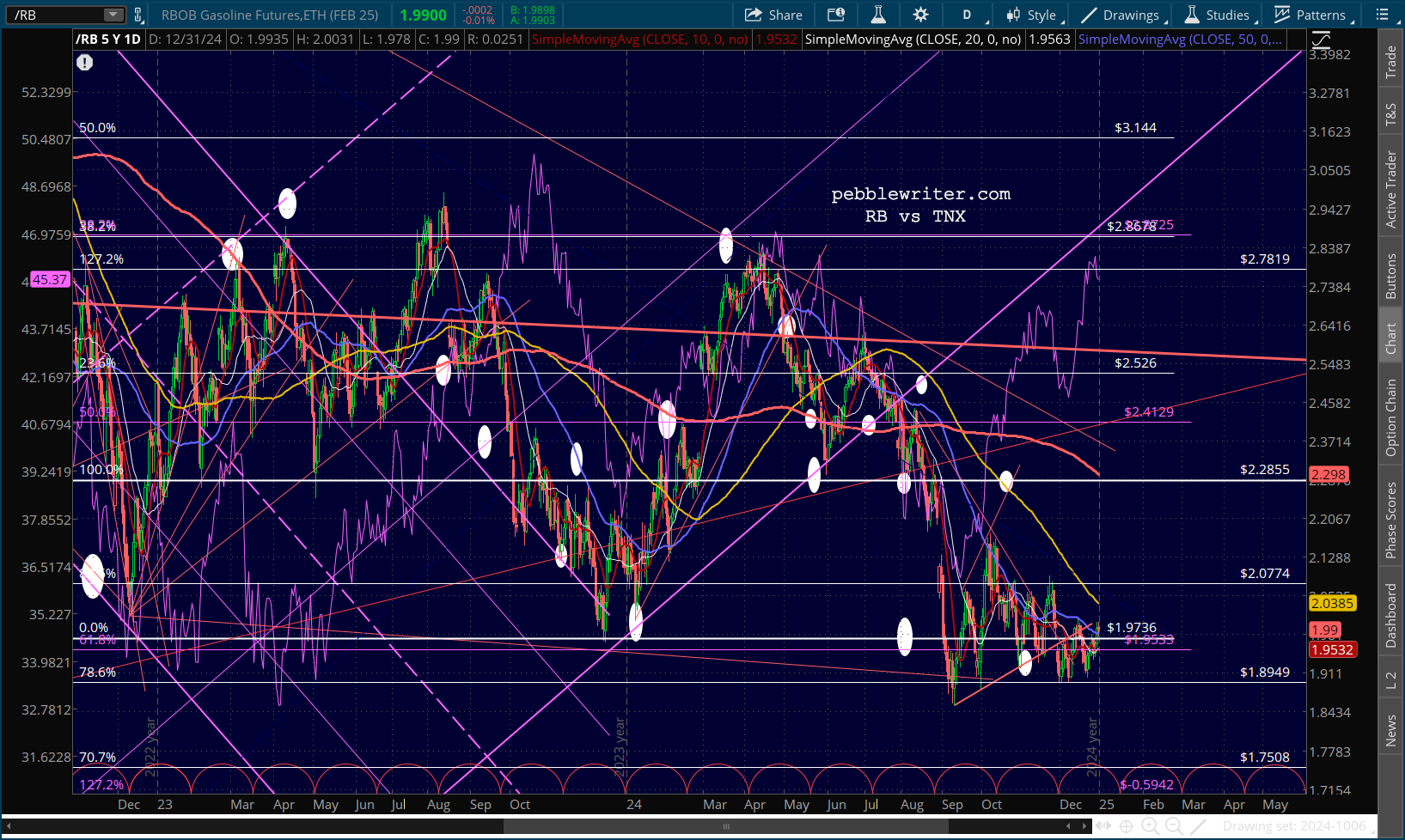Viewport: 1405px width, 840px height.
Task: Toggle the horizontal expand arrows icon
Action: [1103, 826]
